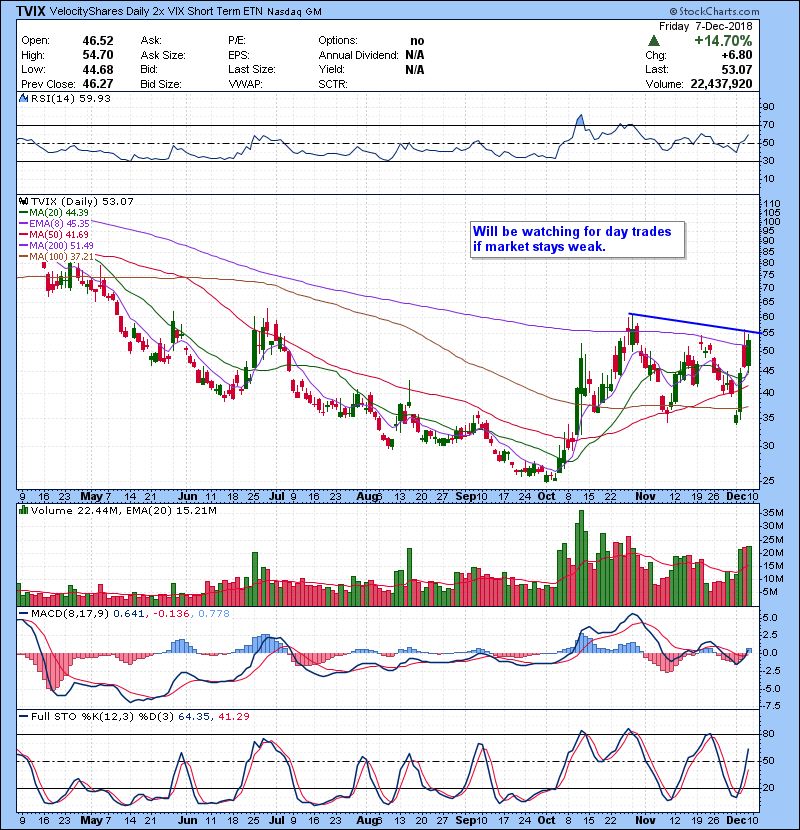This screenshot has width=800, height=830.
Task: Click the Friday 7-Dec-2018 date
Action: coord(705,26)
